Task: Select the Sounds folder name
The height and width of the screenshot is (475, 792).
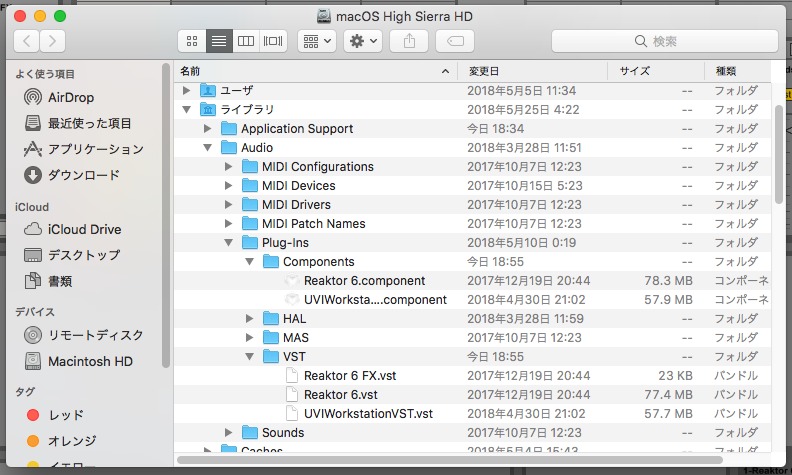Action: (283, 433)
